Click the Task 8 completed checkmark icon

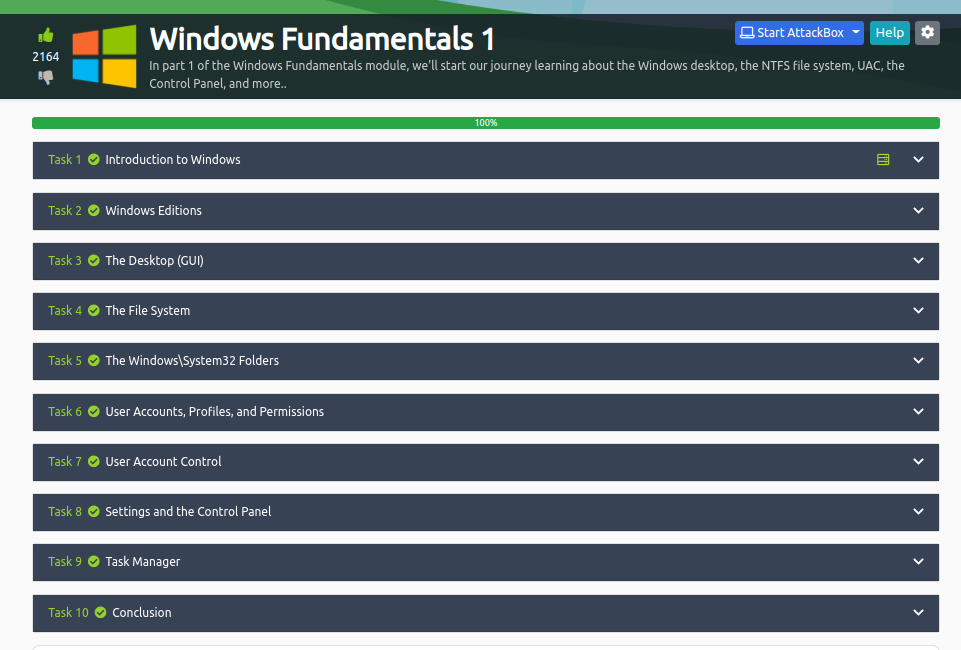pyautogui.click(x=94, y=512)
